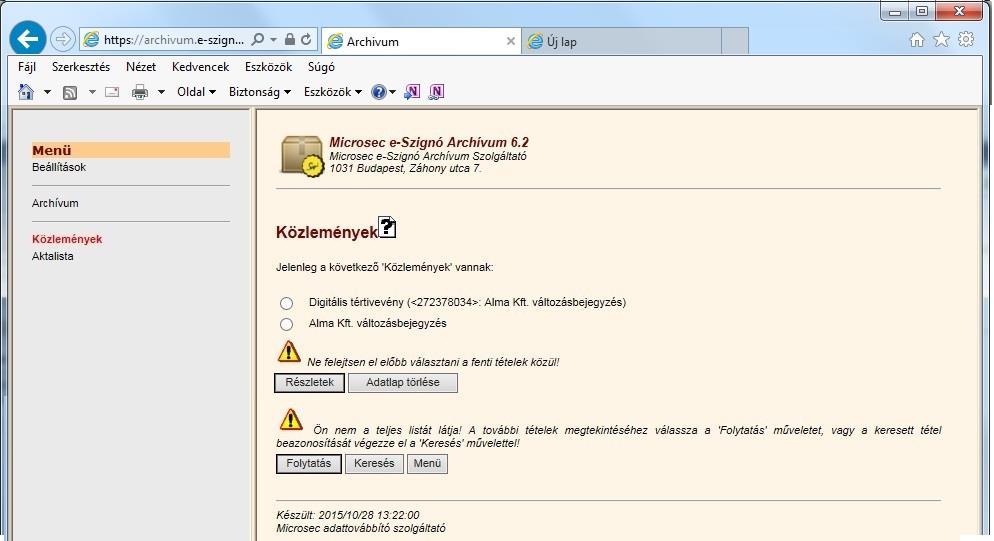Click the 1031 Budapest, Záhony utca 7. address
The width and height of the screenshot is (994, 541).
click(405, 168)
